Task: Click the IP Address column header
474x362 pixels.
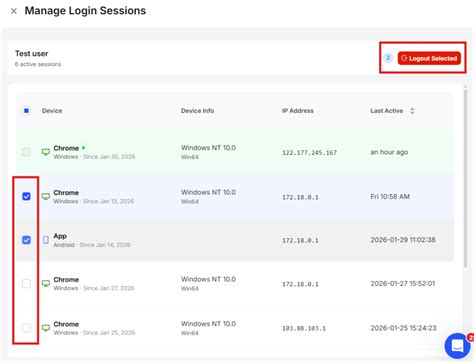Action: pyautogui.click(x=298, y=111)
